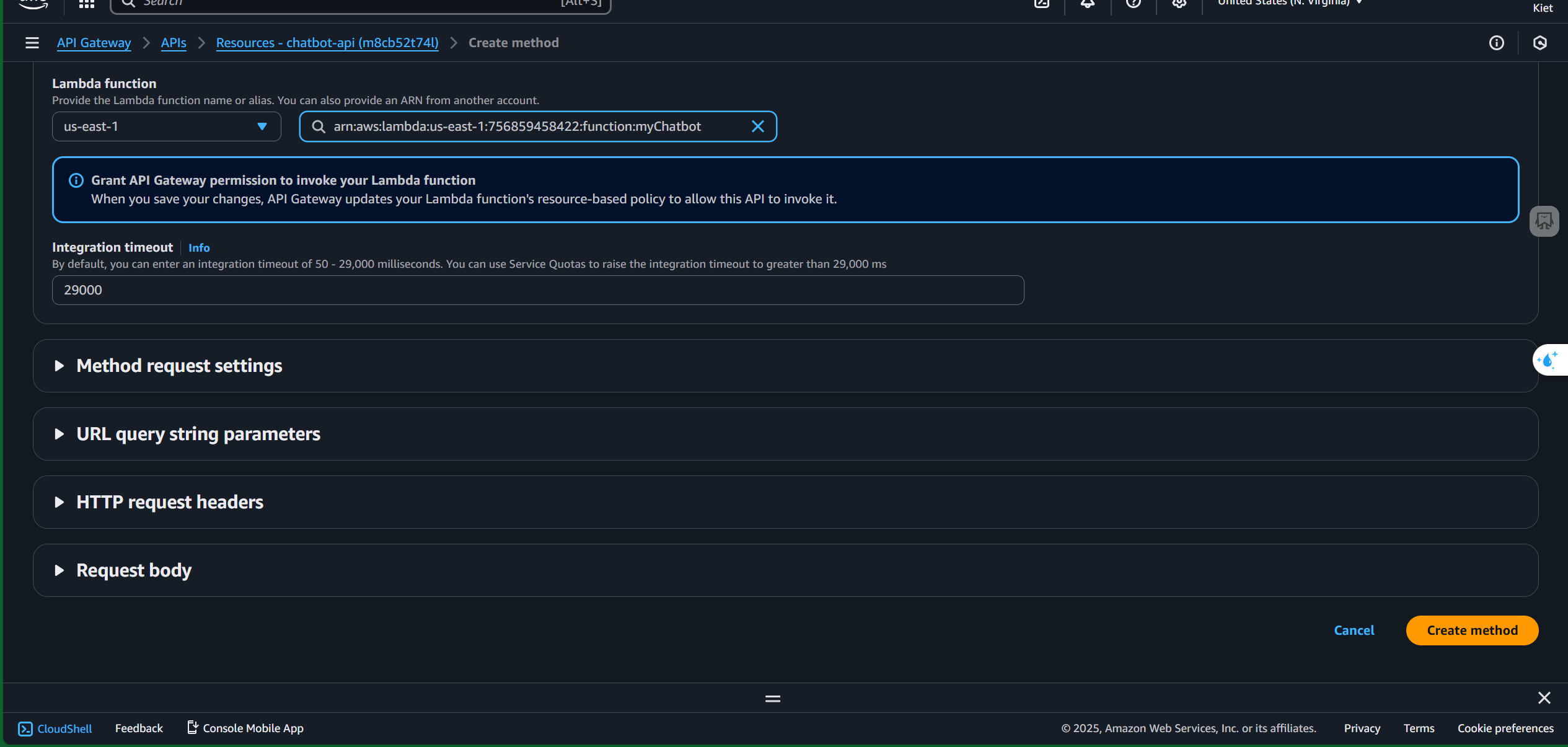Go to API Gateway breadcrumb

[94, 43]
